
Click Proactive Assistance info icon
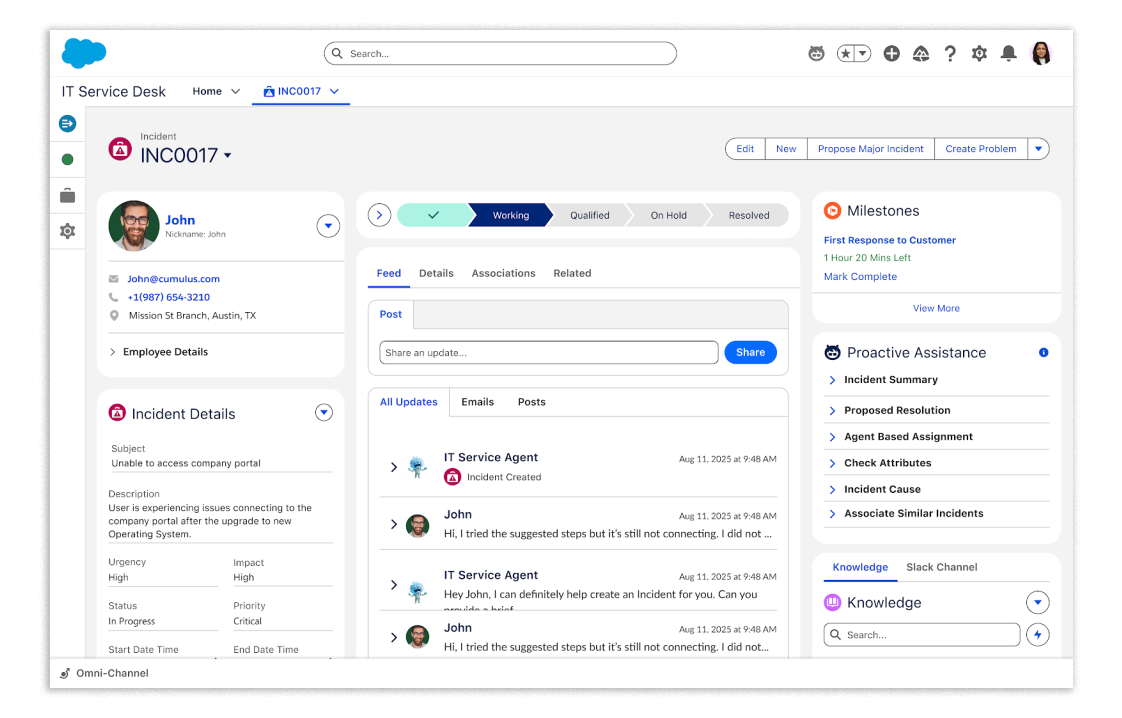coord(1043,352)
